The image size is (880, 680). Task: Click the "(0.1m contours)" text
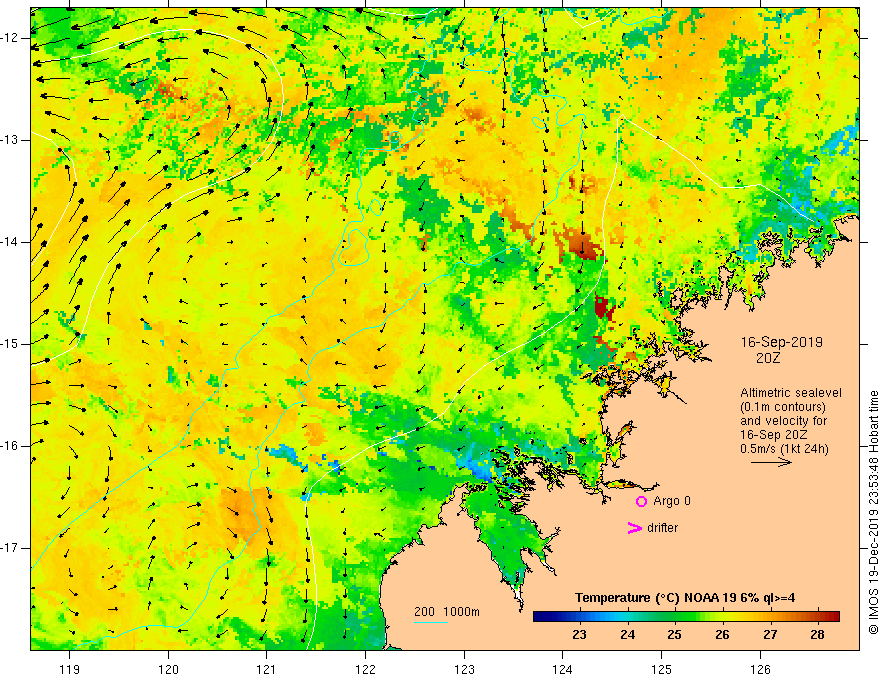coord(783,407)
